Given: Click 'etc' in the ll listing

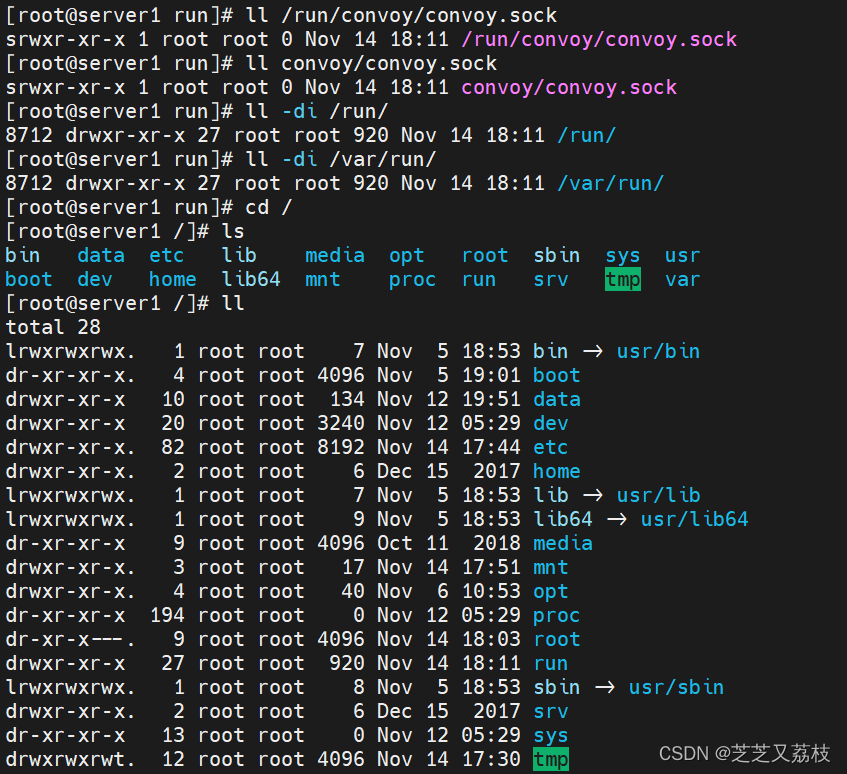Looking at the screenshot, I should pyautogui.click(x=551, y=447).
